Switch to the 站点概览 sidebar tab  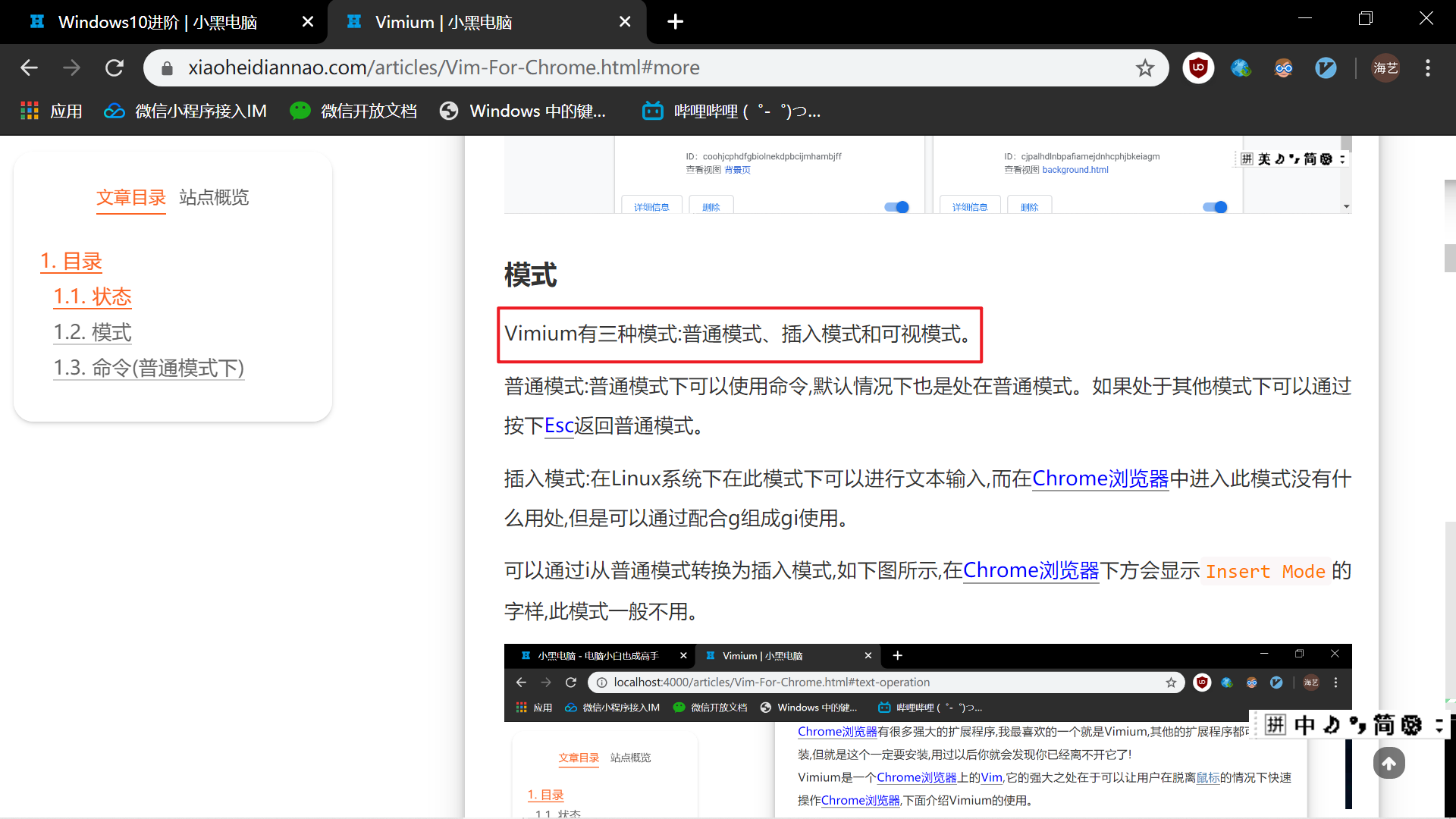(x=214, y=198)
